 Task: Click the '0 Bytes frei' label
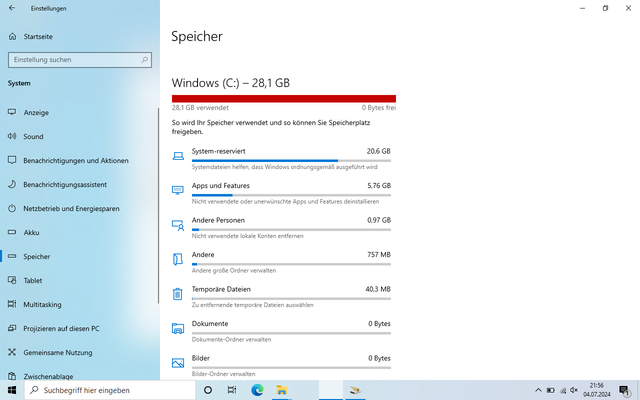pos(378,108)
